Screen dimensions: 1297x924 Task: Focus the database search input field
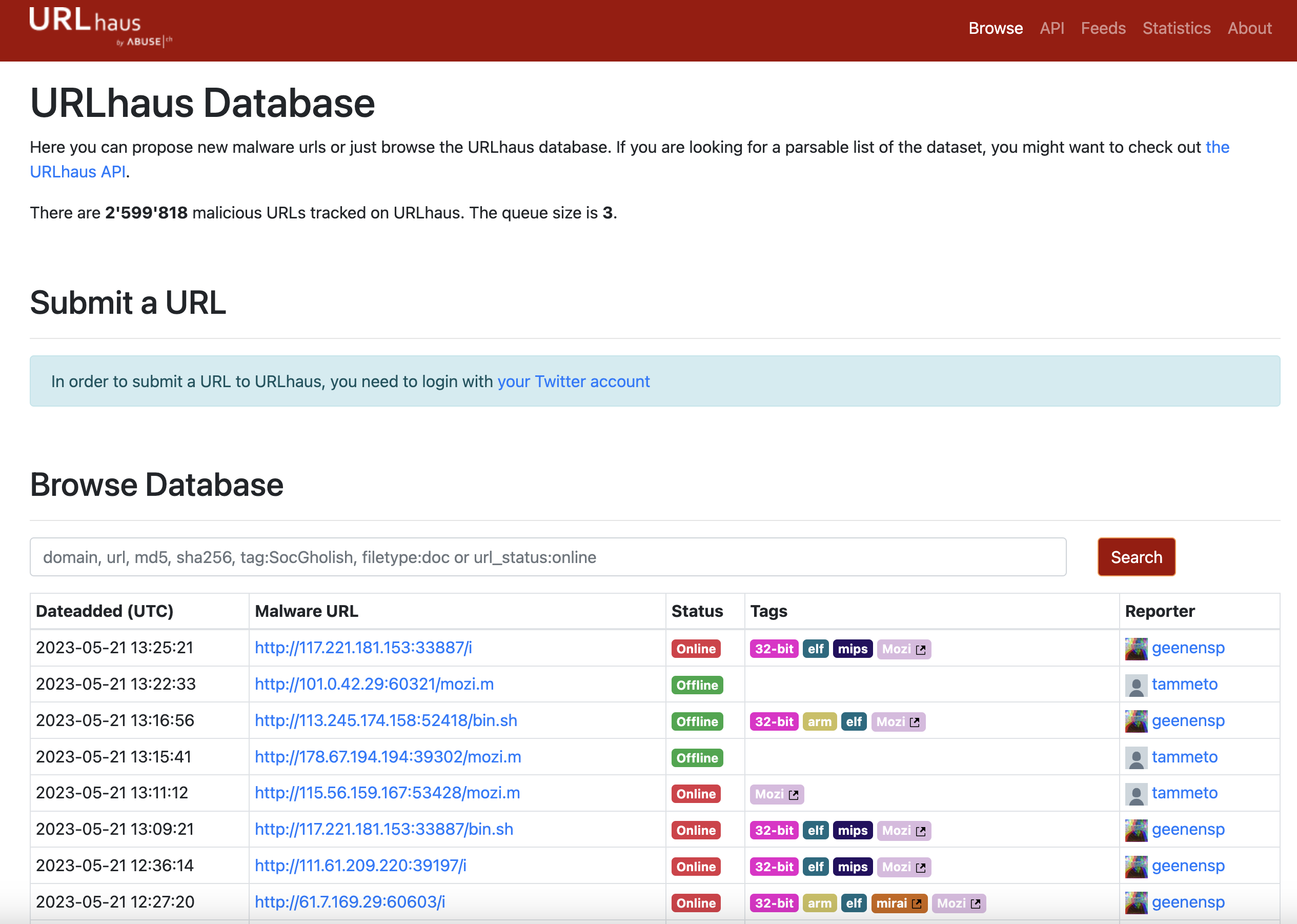click(548, 557)
